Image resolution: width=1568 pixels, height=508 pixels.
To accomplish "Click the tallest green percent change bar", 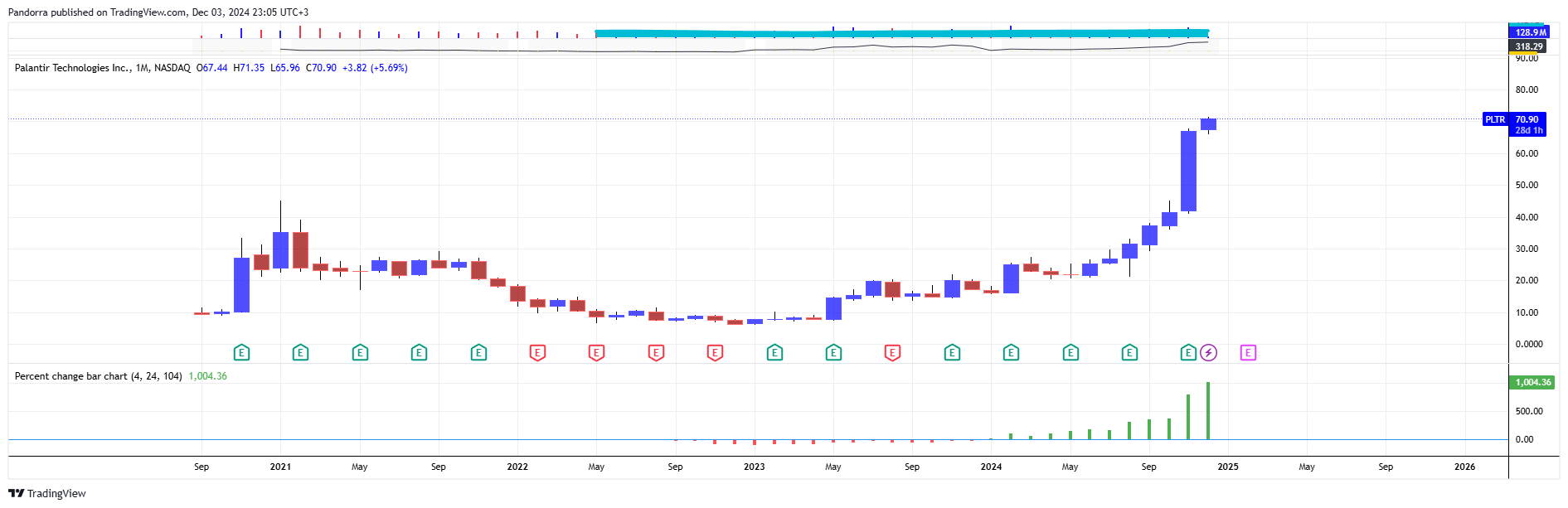I will pos(1208,411).
